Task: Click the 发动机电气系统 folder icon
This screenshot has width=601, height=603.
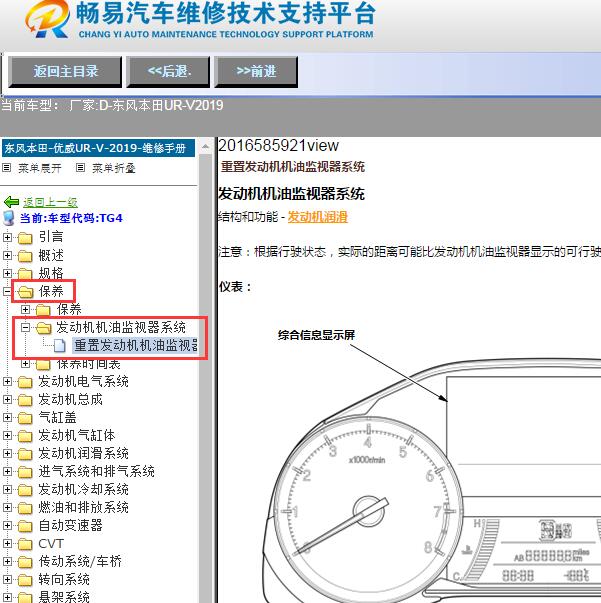Action: 25,382
